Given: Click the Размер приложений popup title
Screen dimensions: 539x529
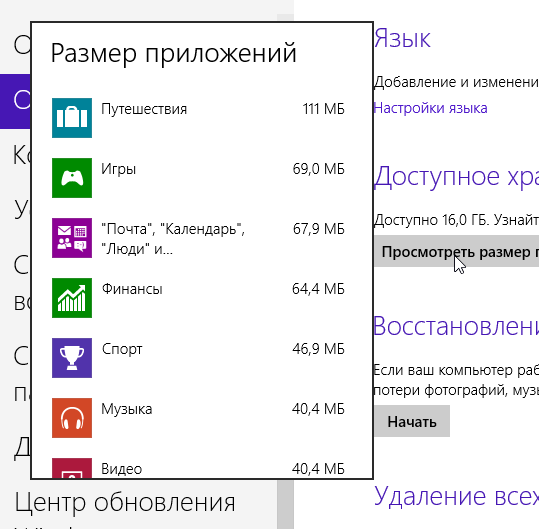Looking at the screenshot, I should click(x=174, y=53).
